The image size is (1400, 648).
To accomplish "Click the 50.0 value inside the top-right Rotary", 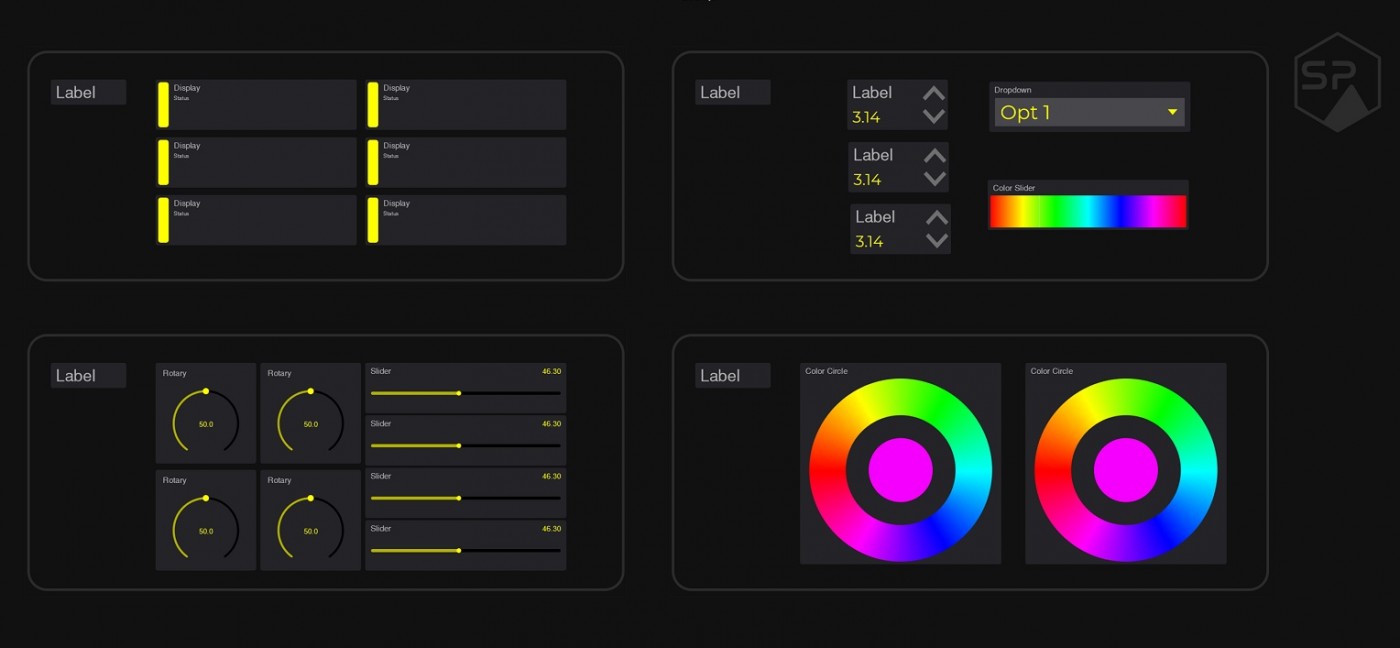I will [311, 424].
